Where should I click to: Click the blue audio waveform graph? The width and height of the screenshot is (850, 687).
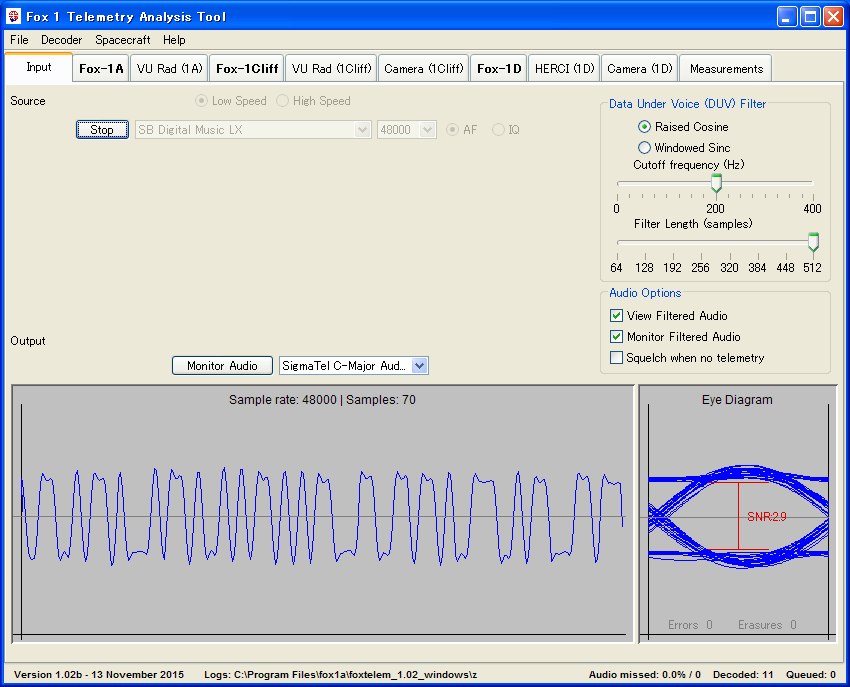point(323,514)
